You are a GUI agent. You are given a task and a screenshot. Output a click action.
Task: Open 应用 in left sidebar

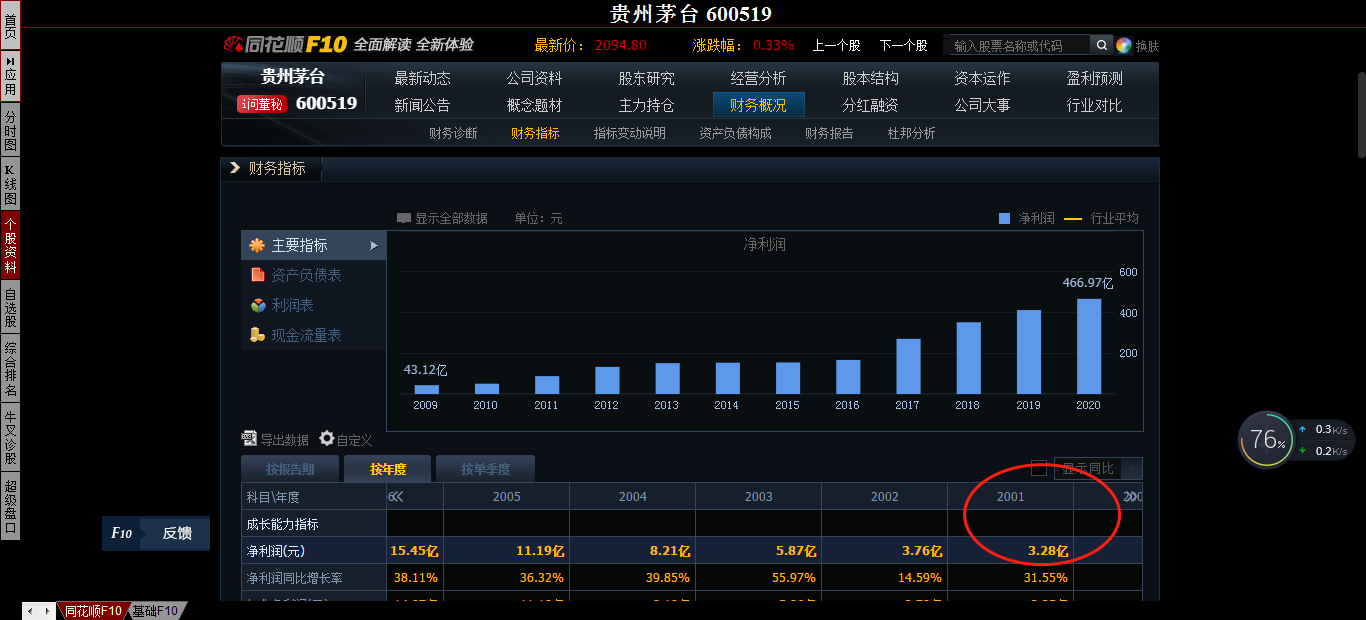[x=10, y=75]
